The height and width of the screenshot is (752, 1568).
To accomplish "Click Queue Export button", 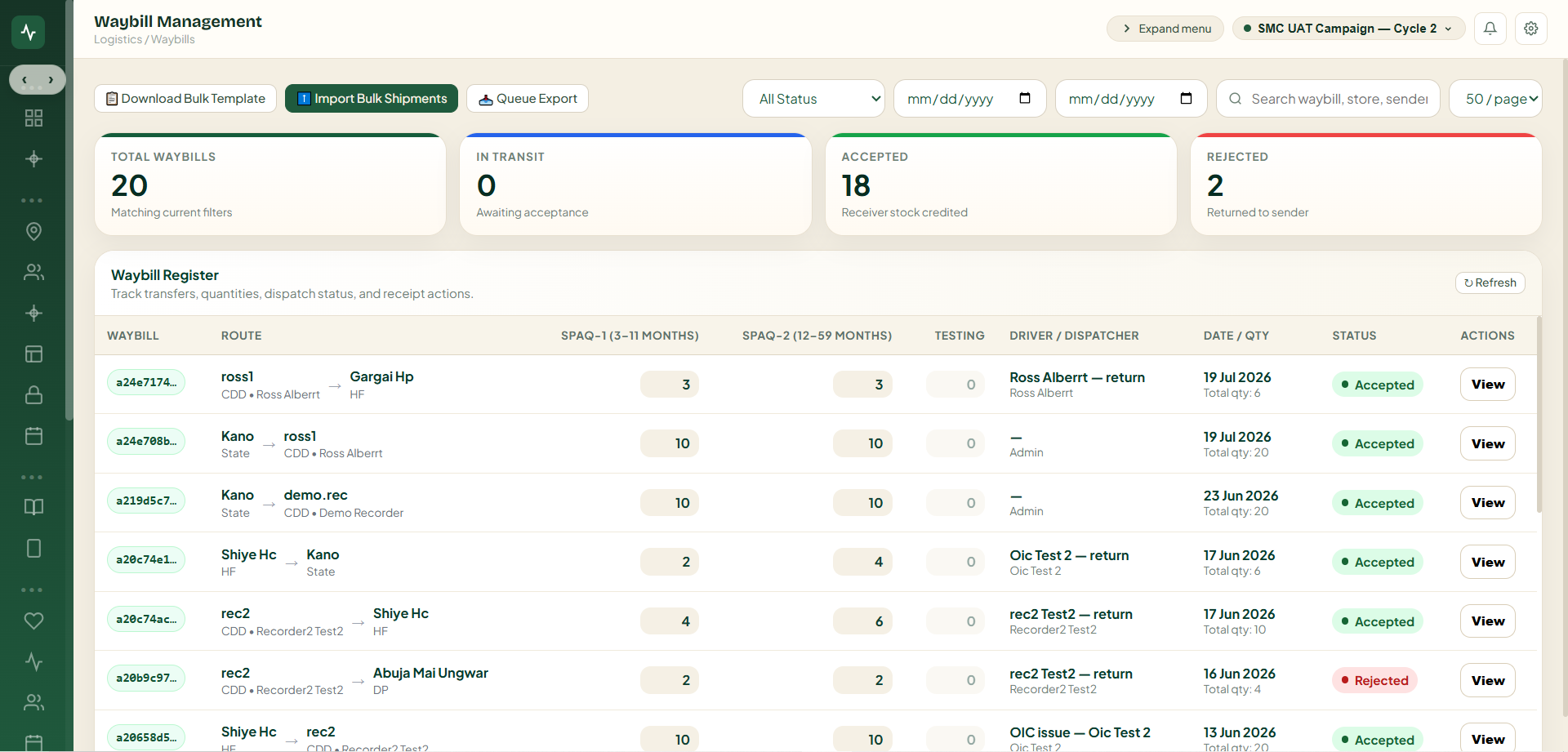I will point(528,99).
